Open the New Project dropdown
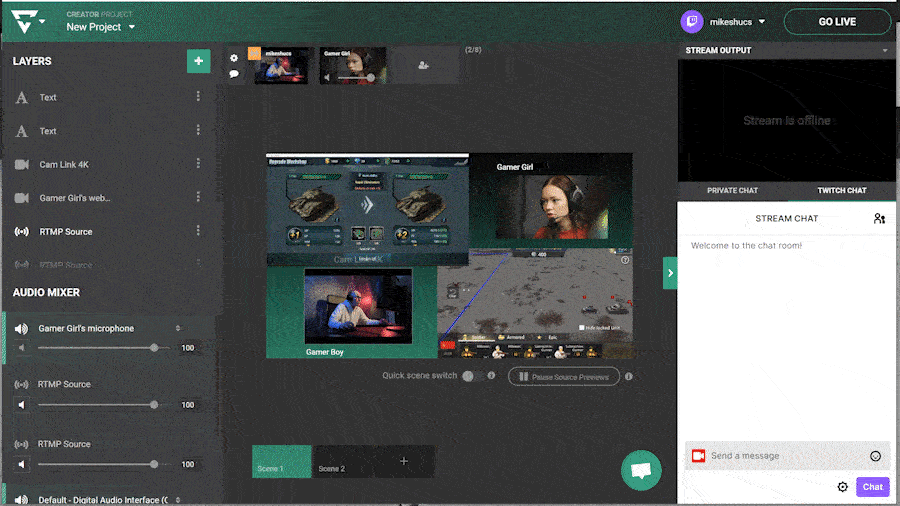 101,27
